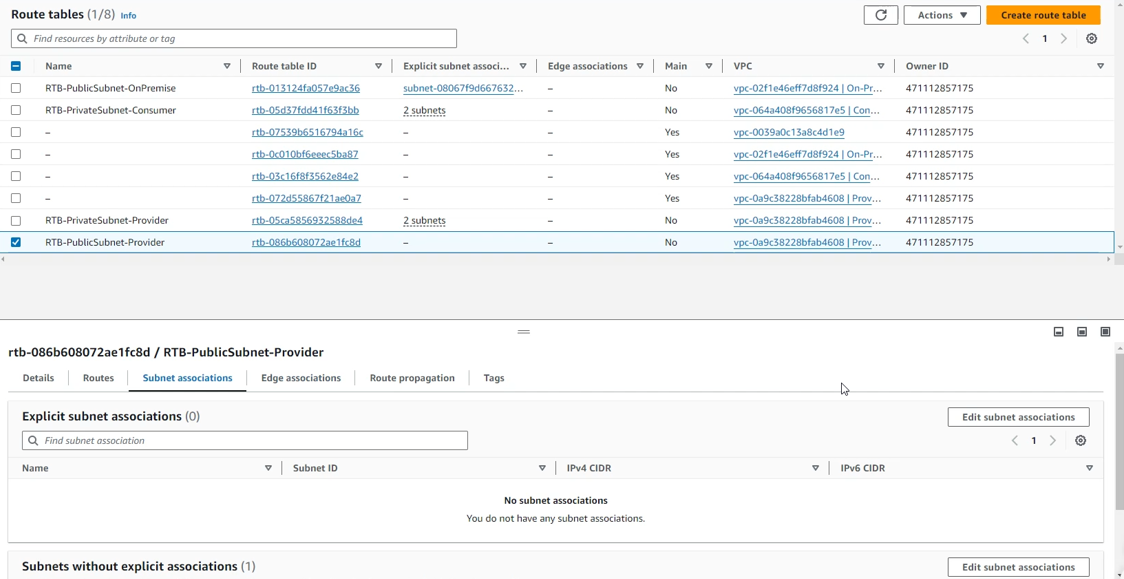Collapse split panel to bottom icon
1124x579 pixels.
pyautogui.click(x=1058, y=332)
